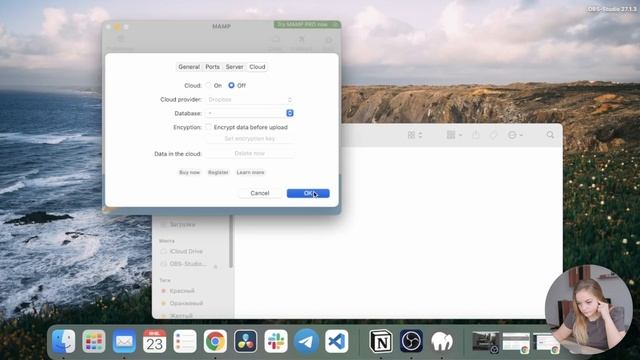Switch to the Ports tab

[x=212, y=67]
